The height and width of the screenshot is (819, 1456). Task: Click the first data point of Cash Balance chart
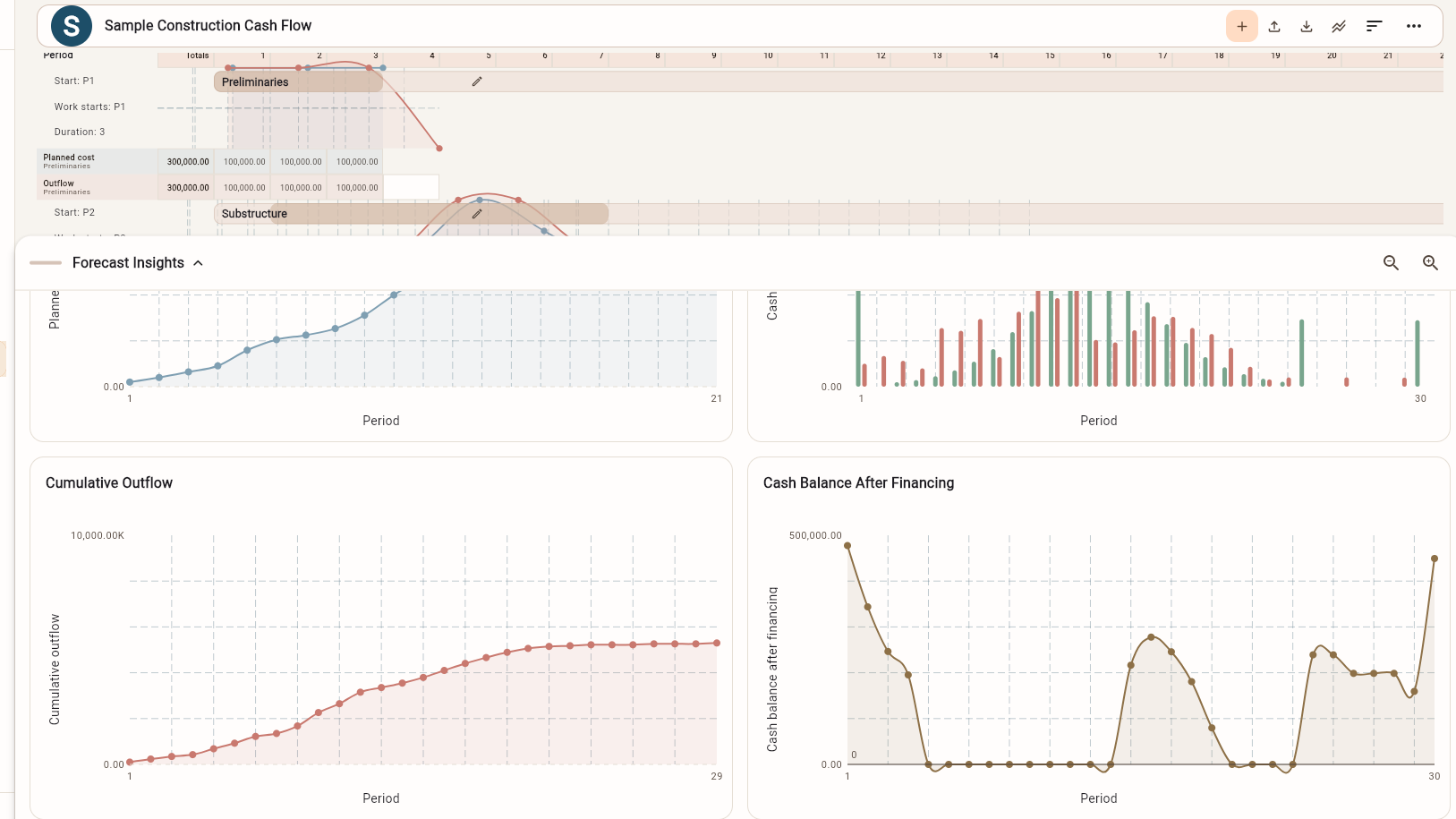(x=847, y=545)
